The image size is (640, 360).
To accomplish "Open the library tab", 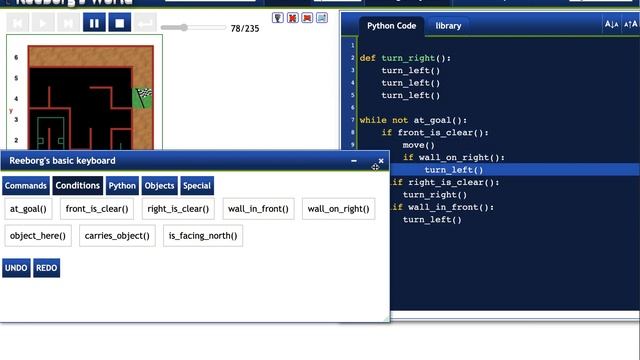I will 448,26.
